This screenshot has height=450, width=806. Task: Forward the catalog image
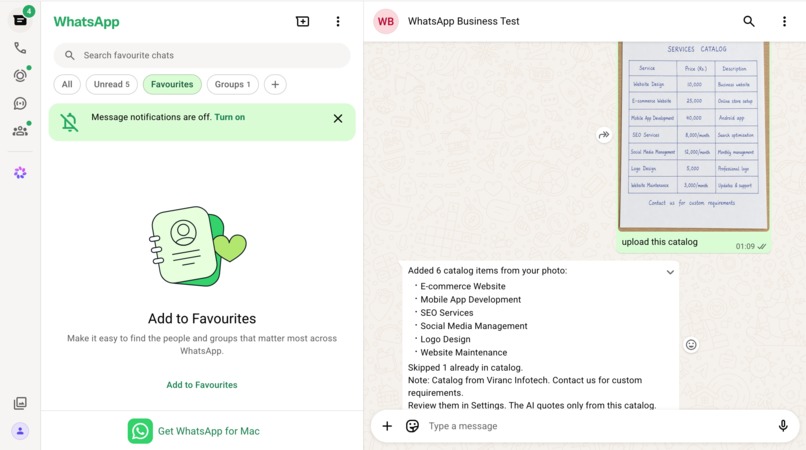(x=604, y=135)
